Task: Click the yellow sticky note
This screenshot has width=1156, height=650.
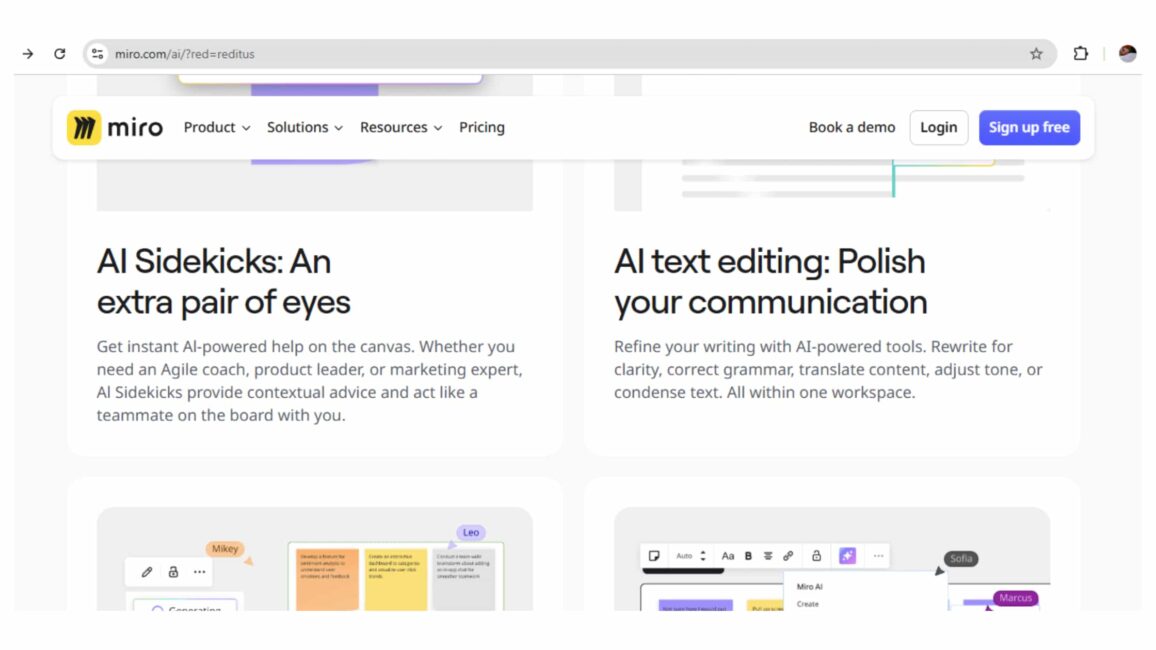Action: click(x=396, y=579)
